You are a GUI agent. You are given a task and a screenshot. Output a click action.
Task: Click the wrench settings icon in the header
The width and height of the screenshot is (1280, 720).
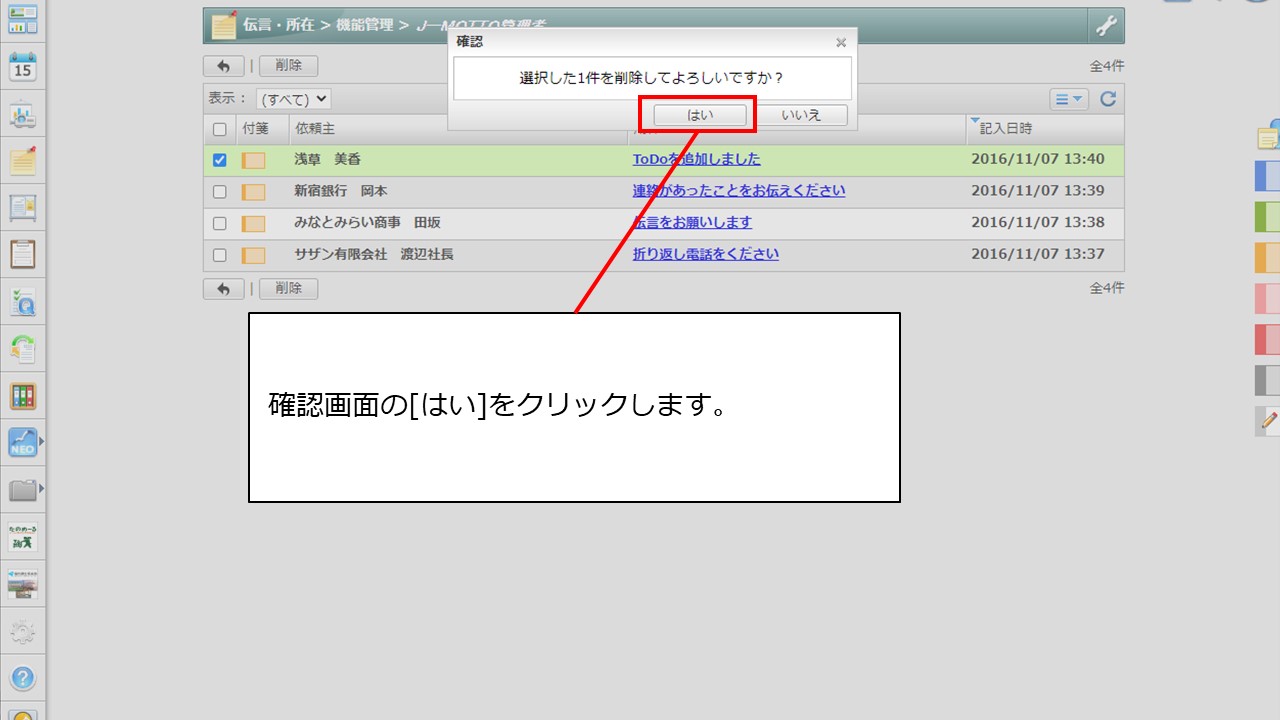(1105, 26)
